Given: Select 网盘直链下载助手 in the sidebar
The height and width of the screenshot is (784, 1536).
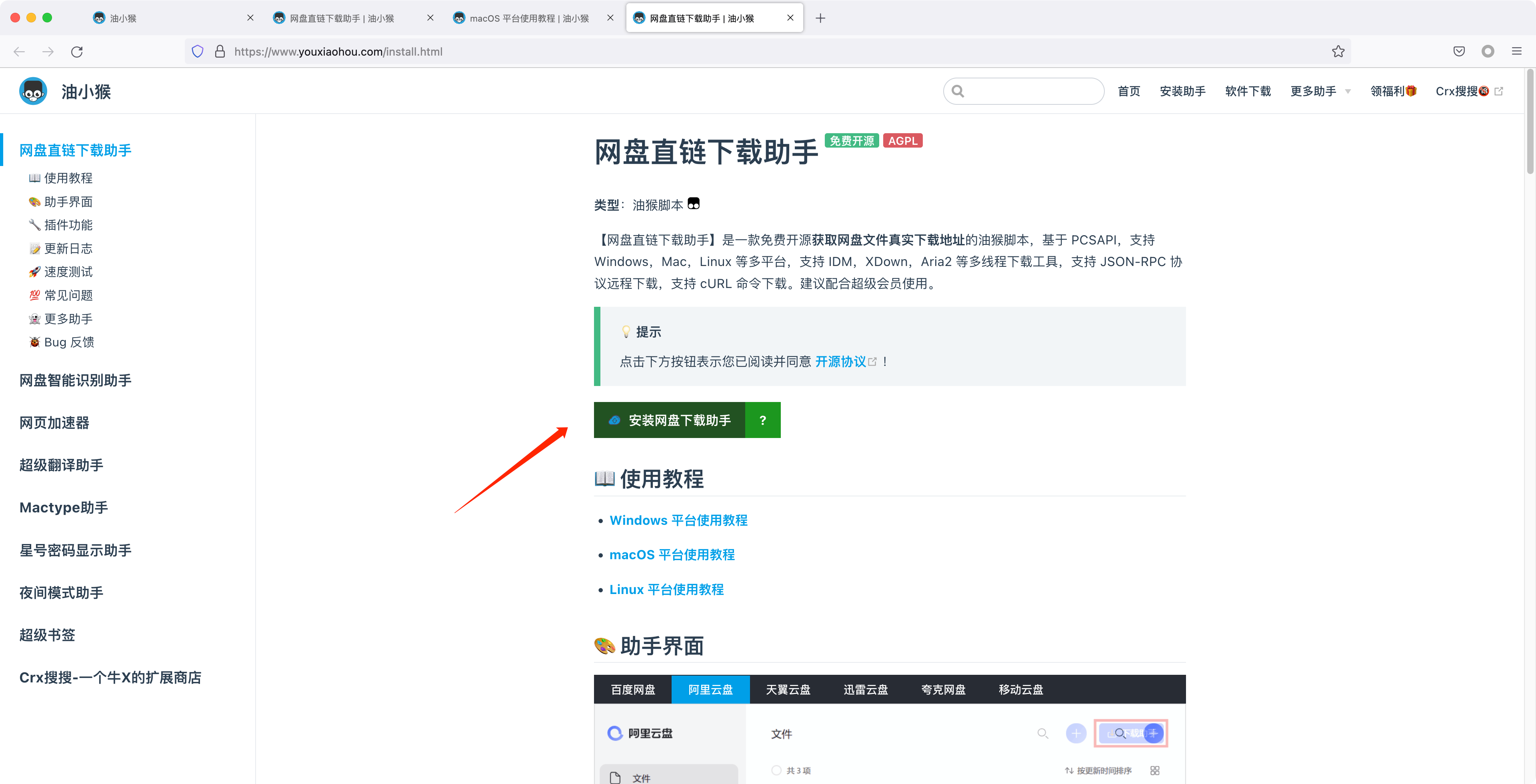Looking at the screenshot, I should pyautogui.click(x=76, y=150).
